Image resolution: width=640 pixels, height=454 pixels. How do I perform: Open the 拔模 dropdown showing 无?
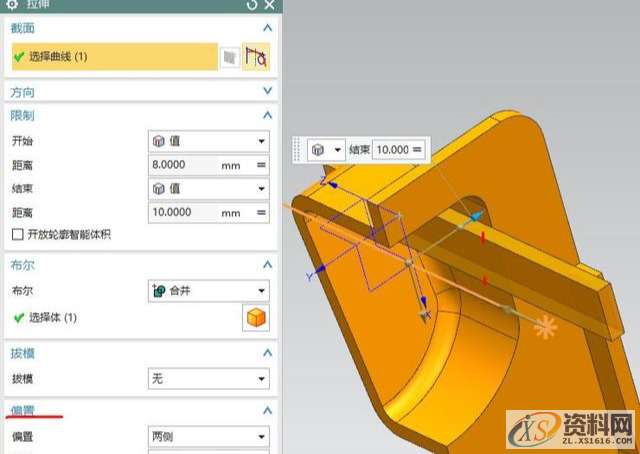[x=208, y=379]
